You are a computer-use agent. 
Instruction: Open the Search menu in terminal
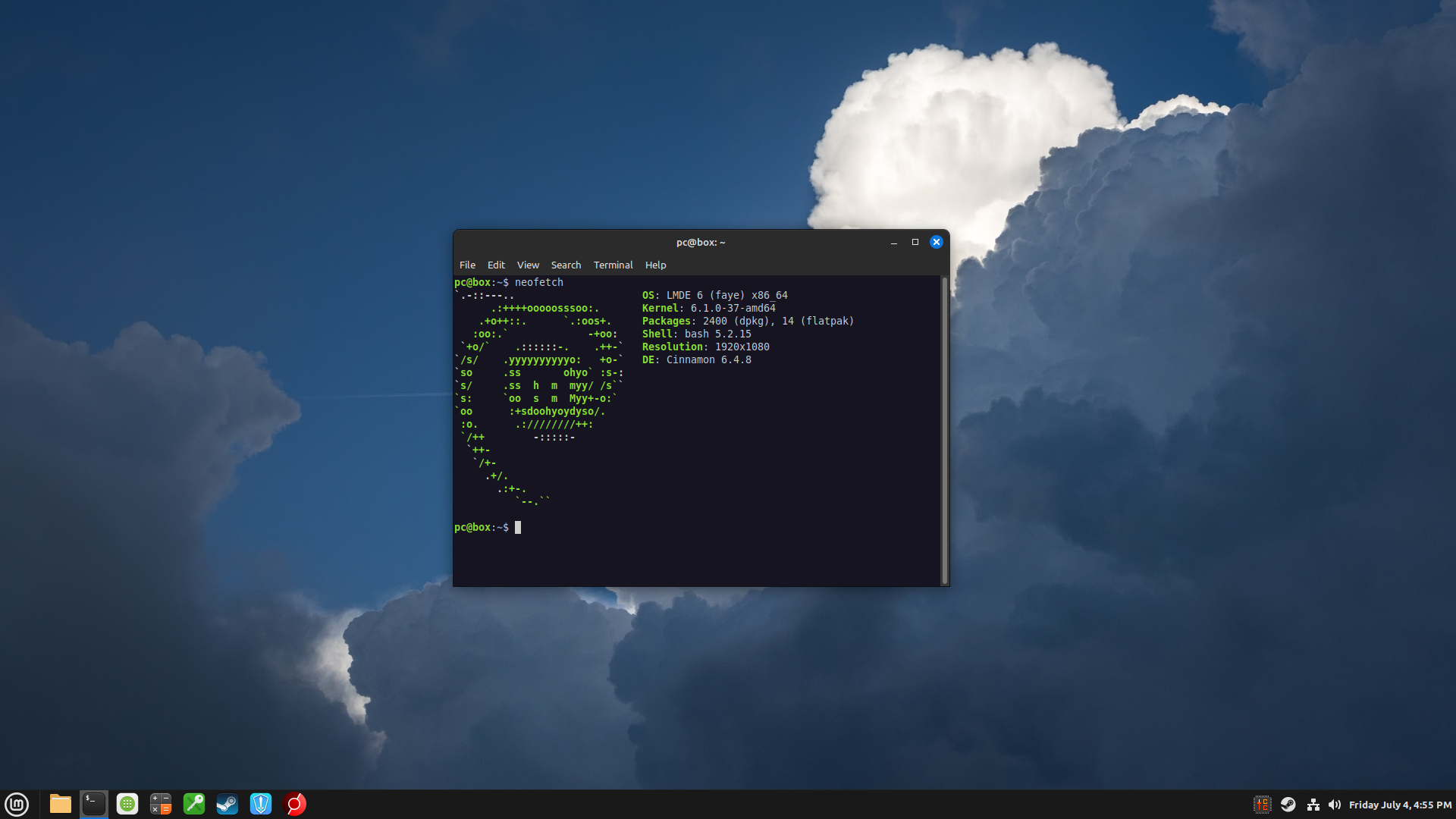tap(566, 265)
